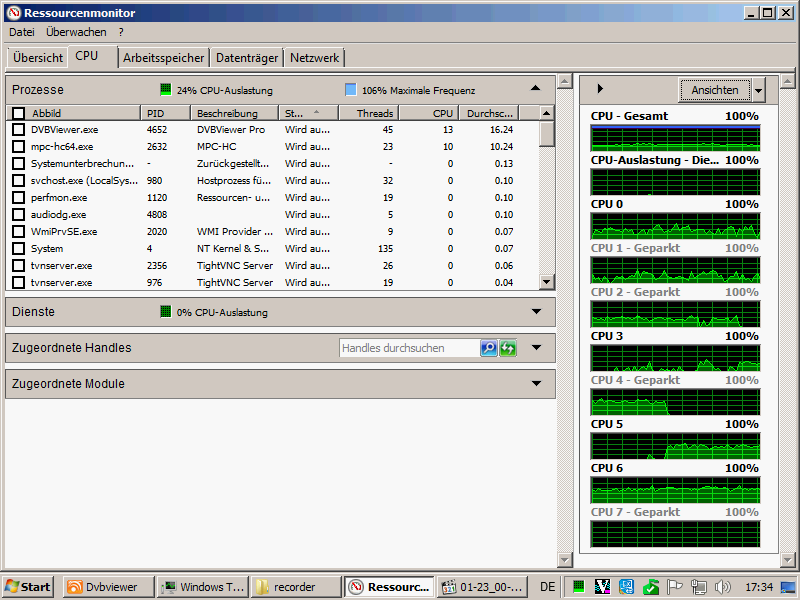Expand the Zugeordnete Handles section arrow
Screen dimensions: 800x600
pos(536,348)
